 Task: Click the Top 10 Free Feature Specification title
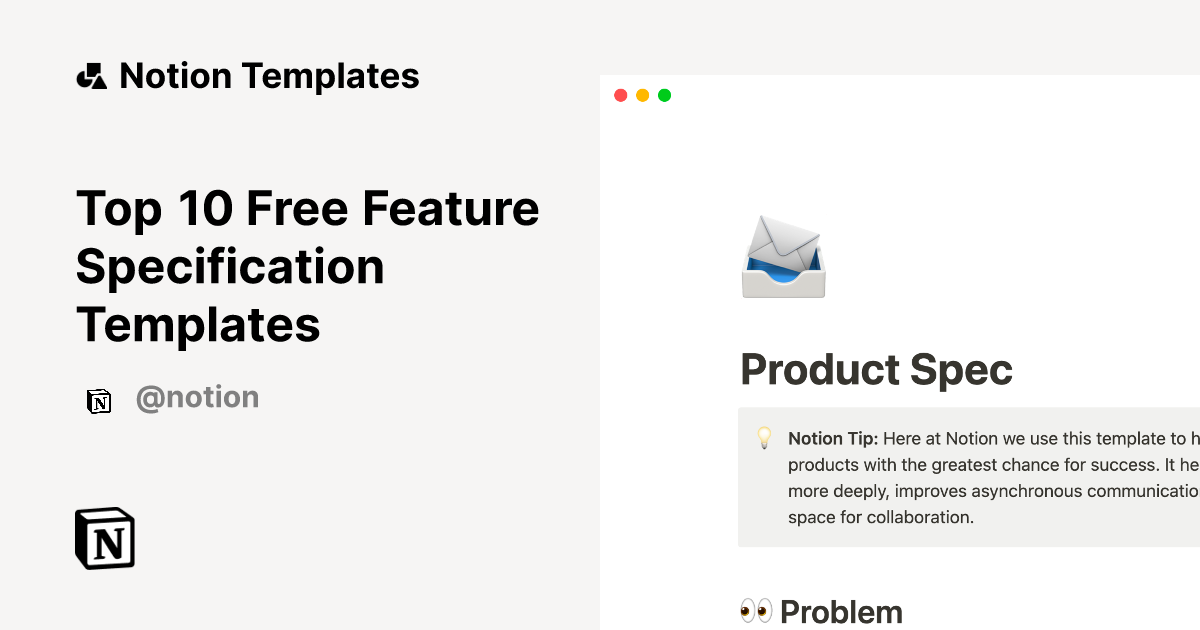(x=307, y=266)
